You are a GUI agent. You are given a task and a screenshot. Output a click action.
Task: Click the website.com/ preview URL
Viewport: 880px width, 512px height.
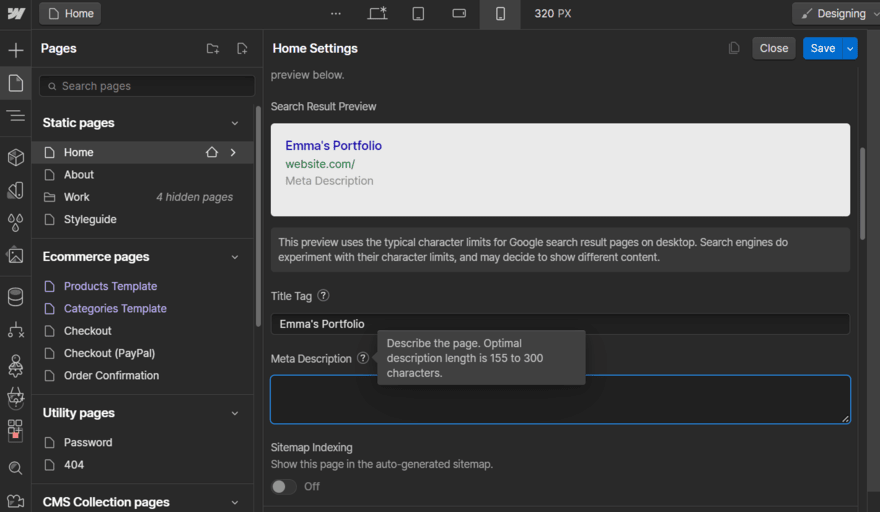pos(320,164)
